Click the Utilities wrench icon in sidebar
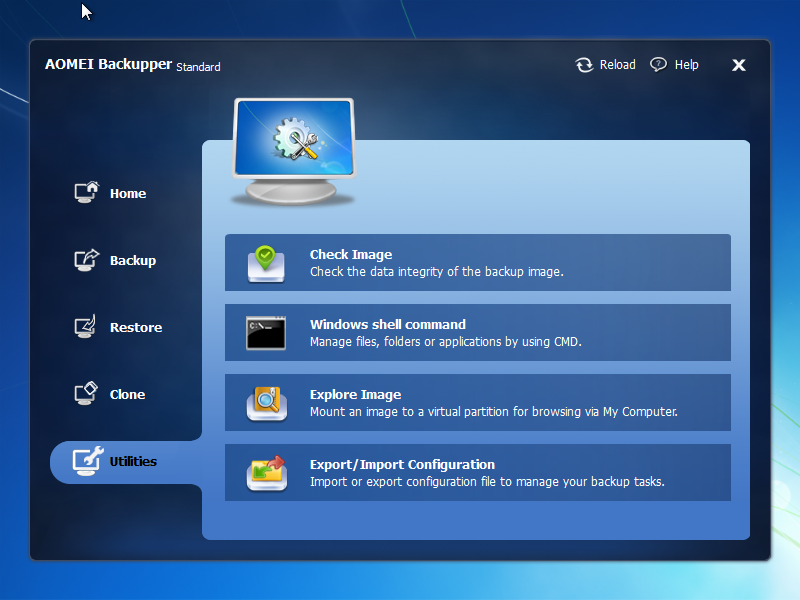This screenshot has height=600, width=800. (87, 461)
